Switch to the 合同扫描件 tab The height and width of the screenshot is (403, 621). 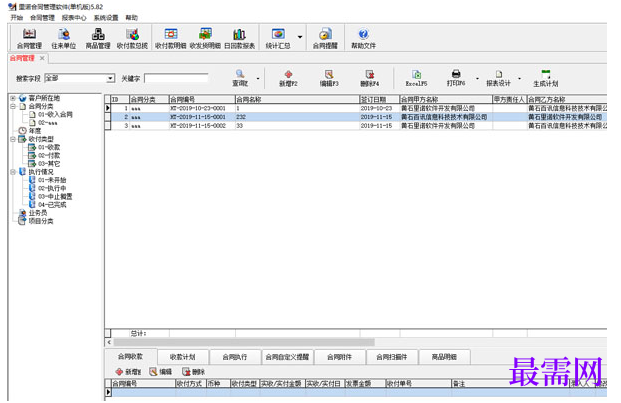coord(392,357)
